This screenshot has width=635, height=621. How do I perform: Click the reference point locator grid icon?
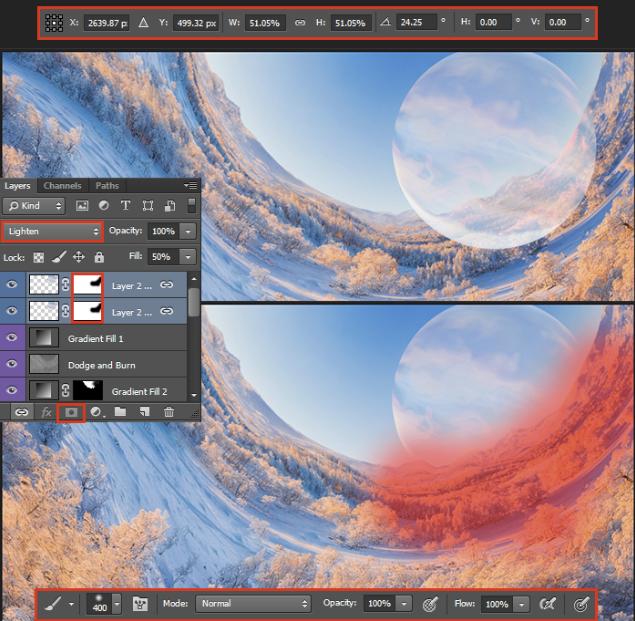[x=53, y=23]
